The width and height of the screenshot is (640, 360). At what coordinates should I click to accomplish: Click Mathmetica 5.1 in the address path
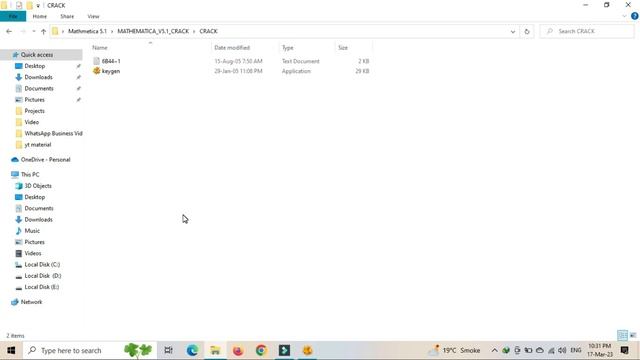[x=87, y=31]
